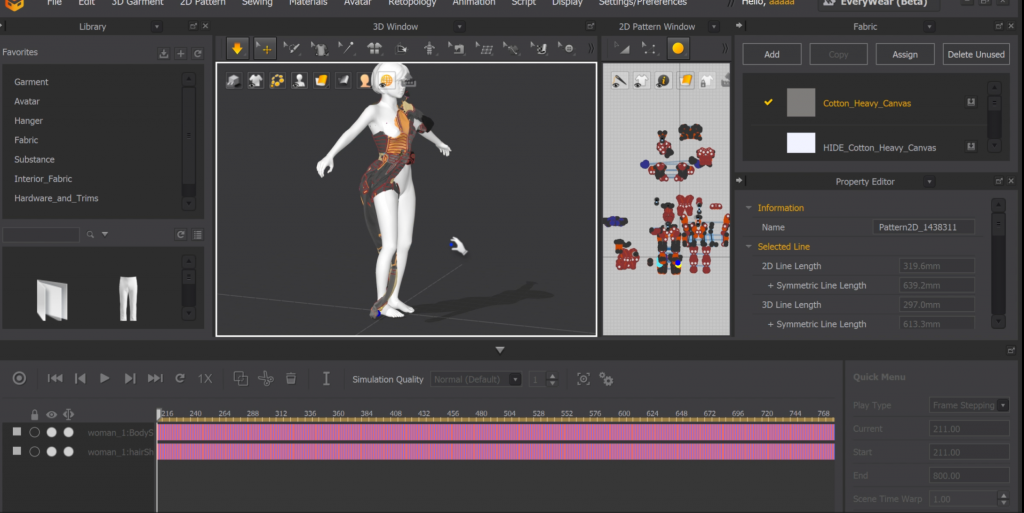Select the Select/Move tool in 3D toolbar

click(x=265, y=47)
